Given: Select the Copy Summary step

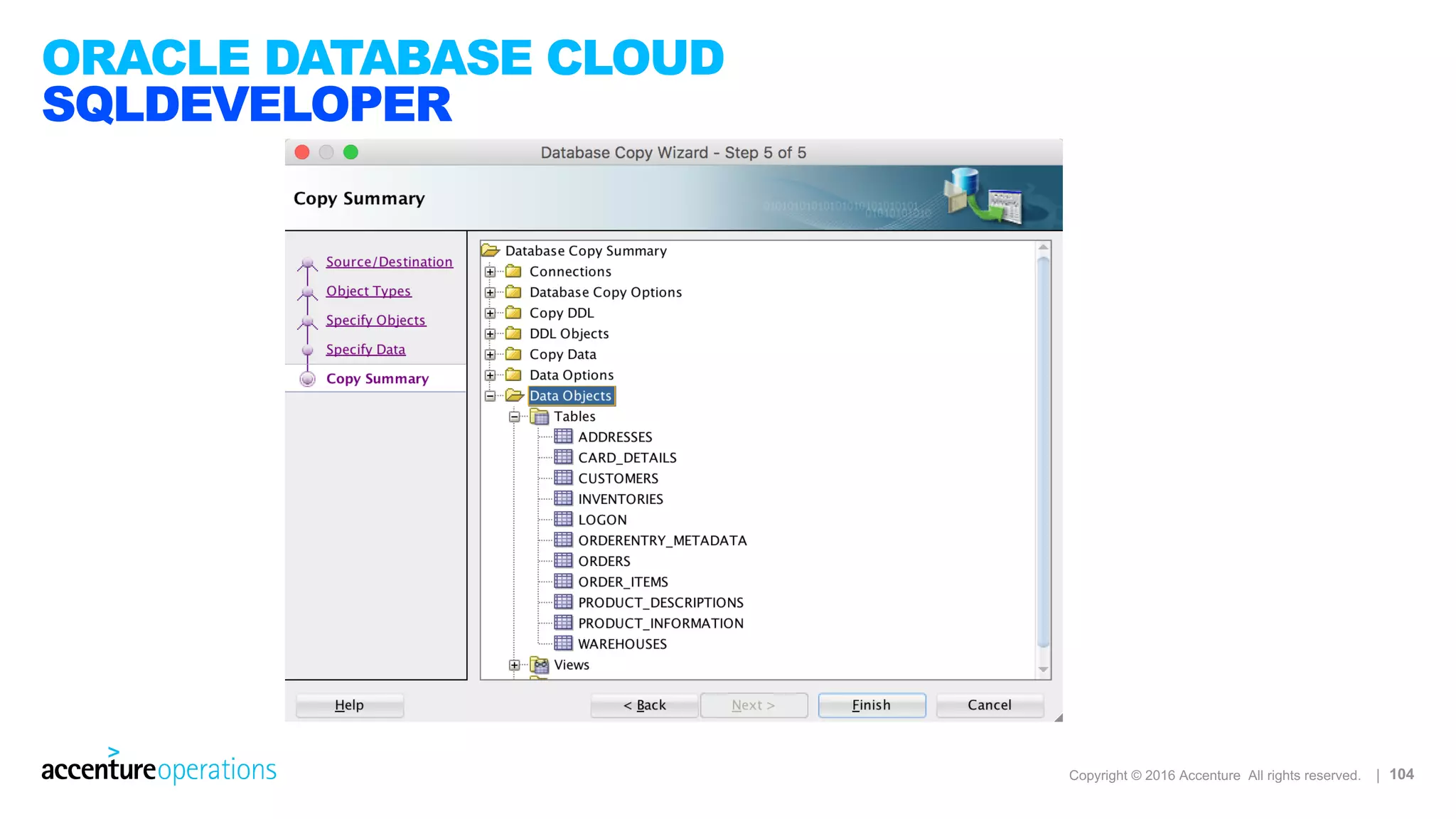Looking at the screenshot, I should point(377,378).
